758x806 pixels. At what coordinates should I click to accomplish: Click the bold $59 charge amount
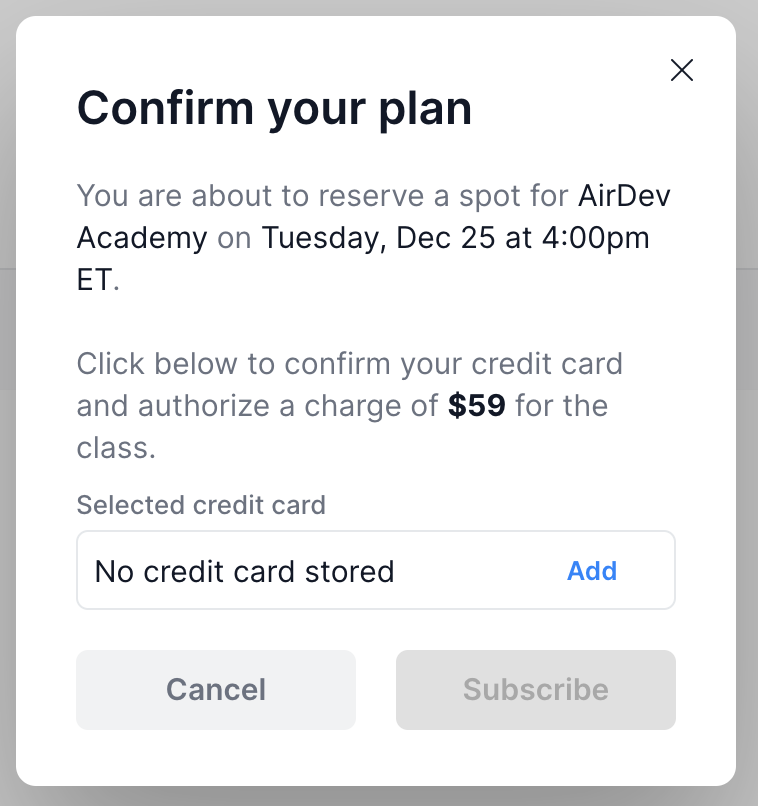coord(477,406)
